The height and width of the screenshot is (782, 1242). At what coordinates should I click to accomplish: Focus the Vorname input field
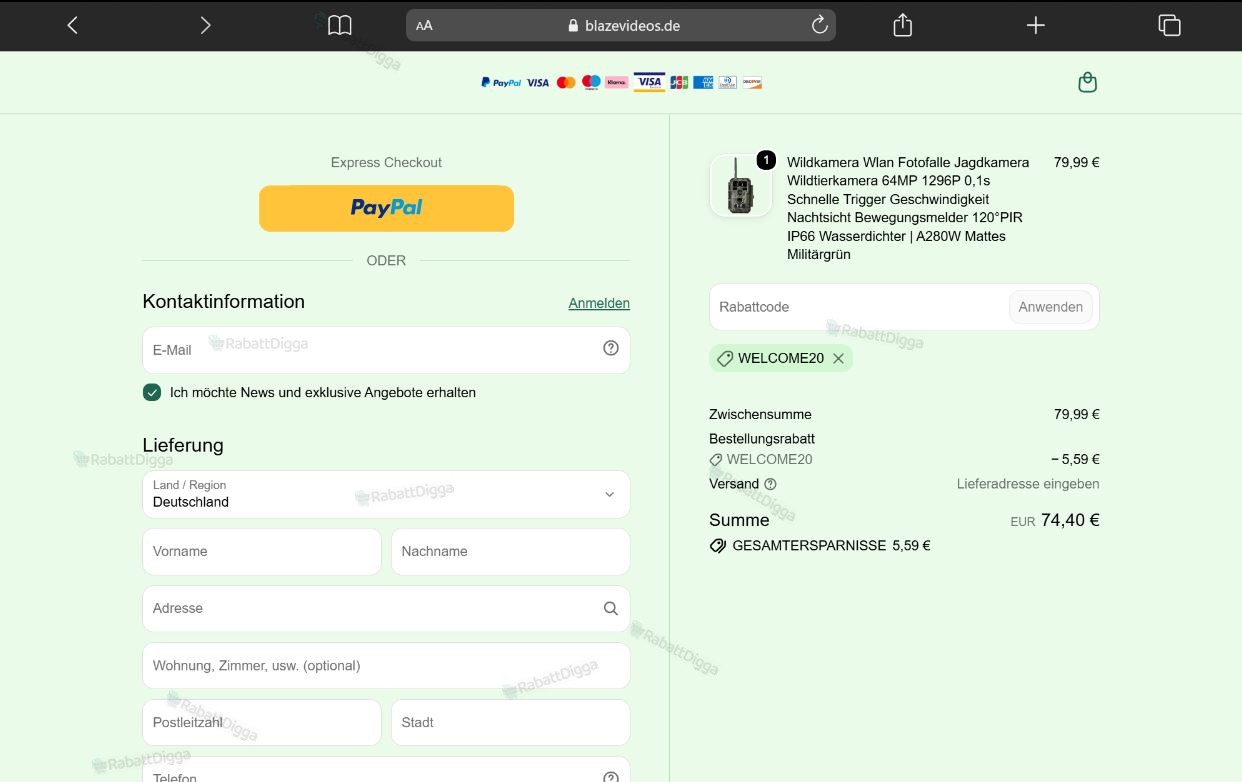click(262, 551)
